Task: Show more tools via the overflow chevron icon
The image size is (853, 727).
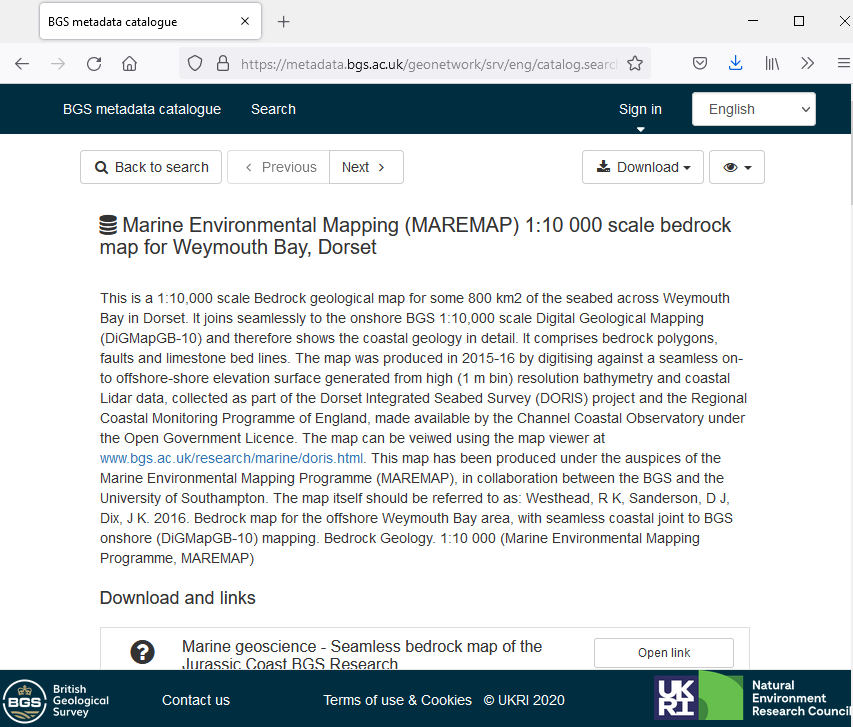Action: point(807,62)
